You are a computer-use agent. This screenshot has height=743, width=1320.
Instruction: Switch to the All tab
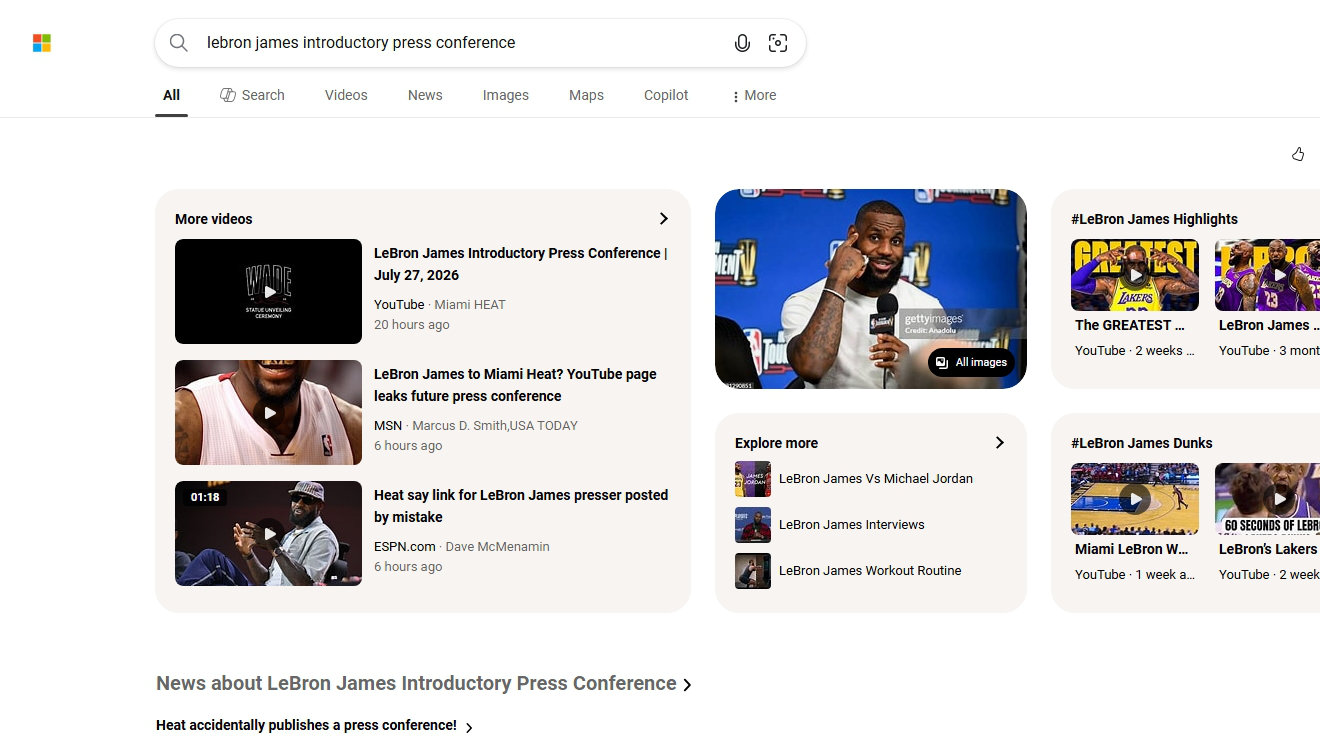tap(171, 95)
